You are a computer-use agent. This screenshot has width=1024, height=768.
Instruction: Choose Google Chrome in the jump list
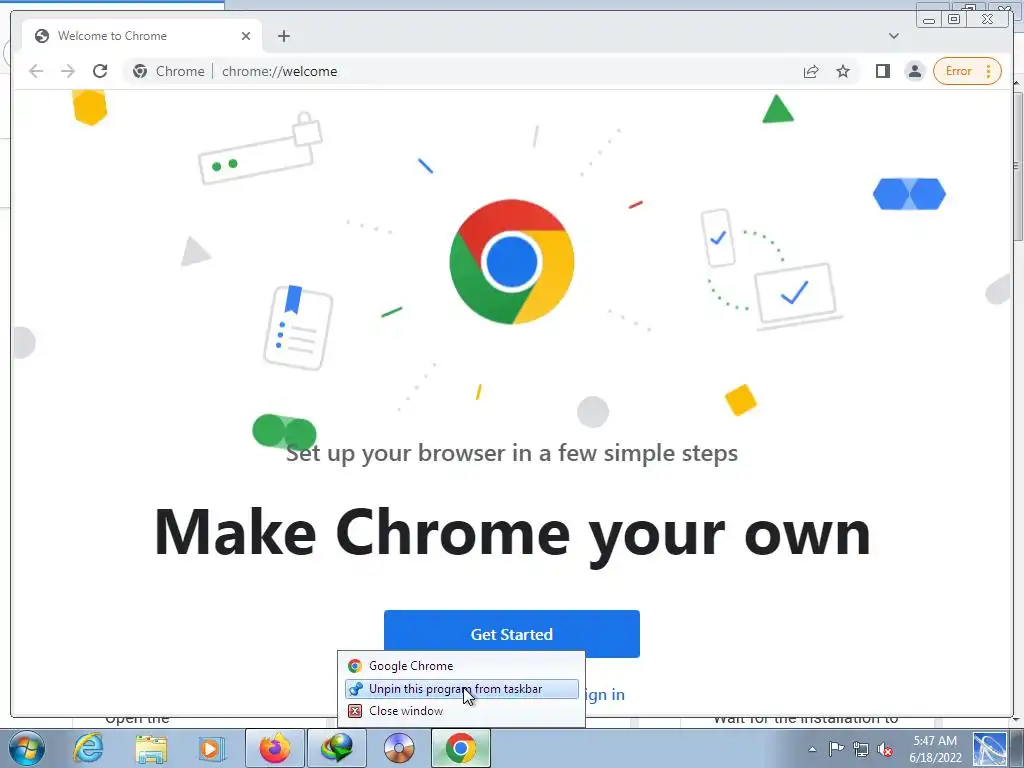click(x=461, y=666)
